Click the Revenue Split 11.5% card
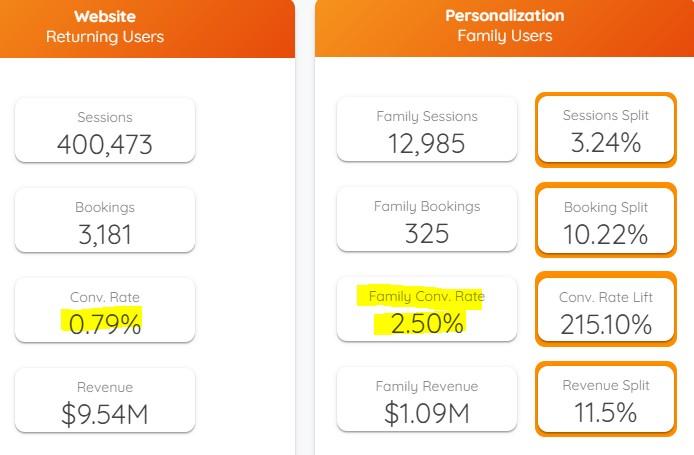 click(605, 400)
